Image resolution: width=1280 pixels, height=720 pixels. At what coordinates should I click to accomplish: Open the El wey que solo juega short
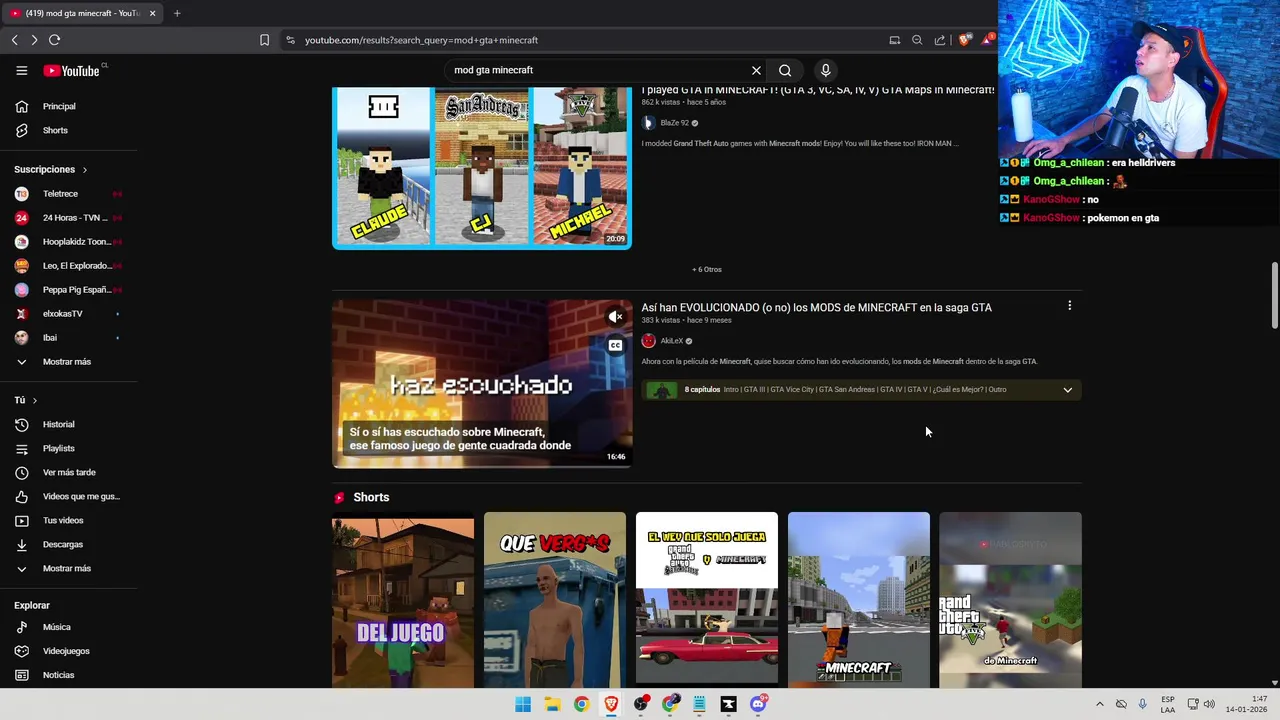707,600
